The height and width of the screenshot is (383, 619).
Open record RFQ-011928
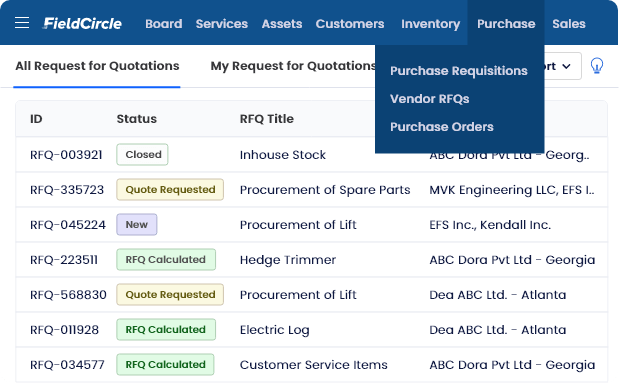point(64,330)
